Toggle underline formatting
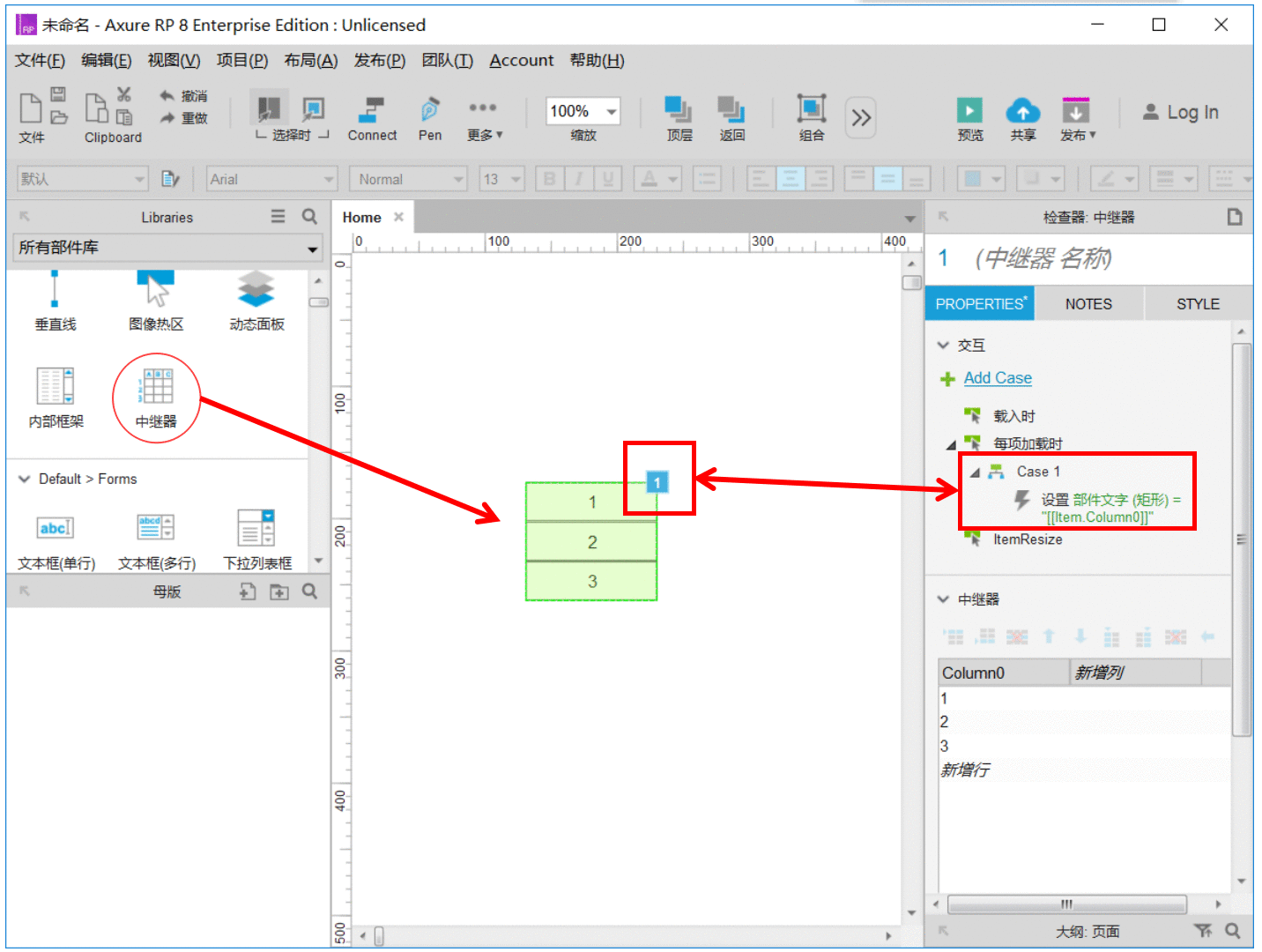 click(607, 179)
